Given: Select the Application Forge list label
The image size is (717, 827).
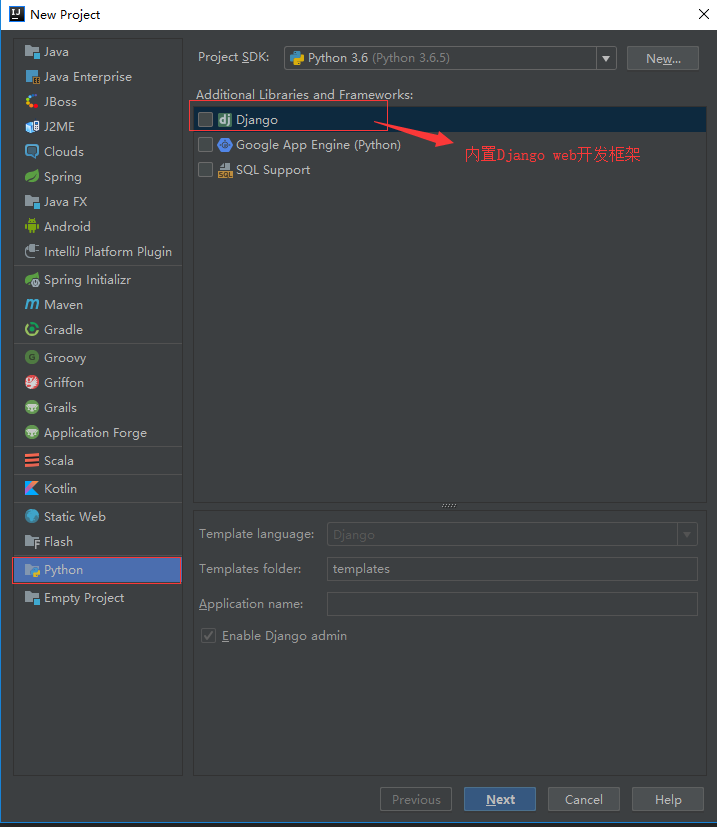Looking at the screenshot, I should (x=95, y=432).
